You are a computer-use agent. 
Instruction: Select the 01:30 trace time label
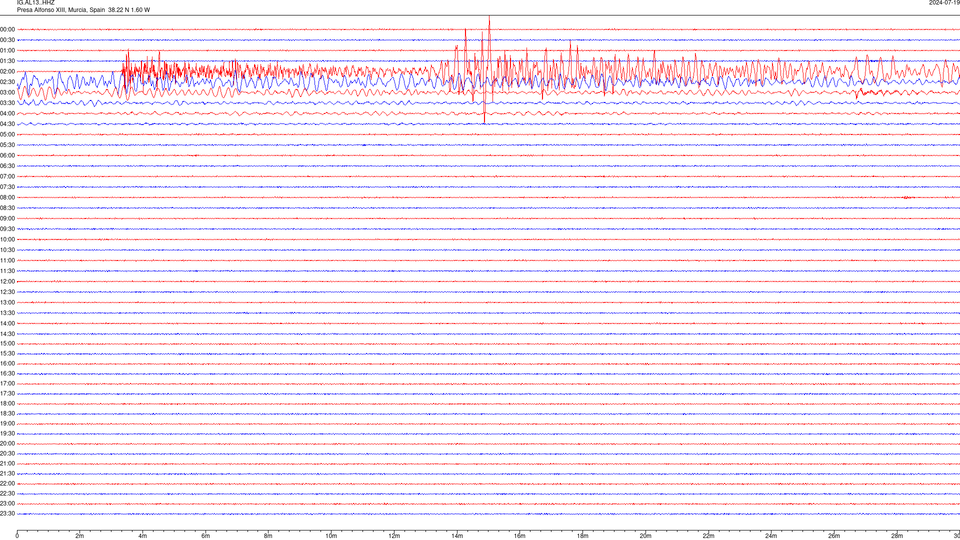pyautogui.click(x=7, y=61)
